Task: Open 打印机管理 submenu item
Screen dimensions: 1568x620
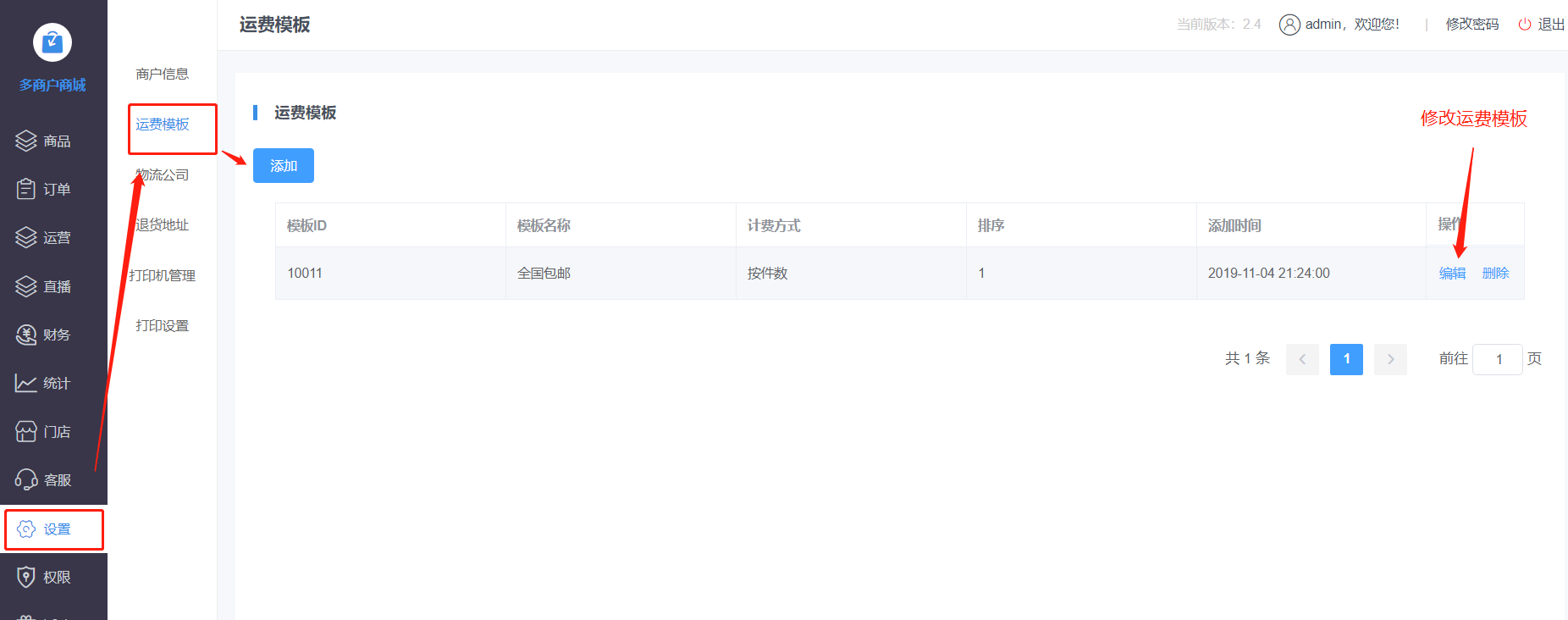Action: [163, 275]
